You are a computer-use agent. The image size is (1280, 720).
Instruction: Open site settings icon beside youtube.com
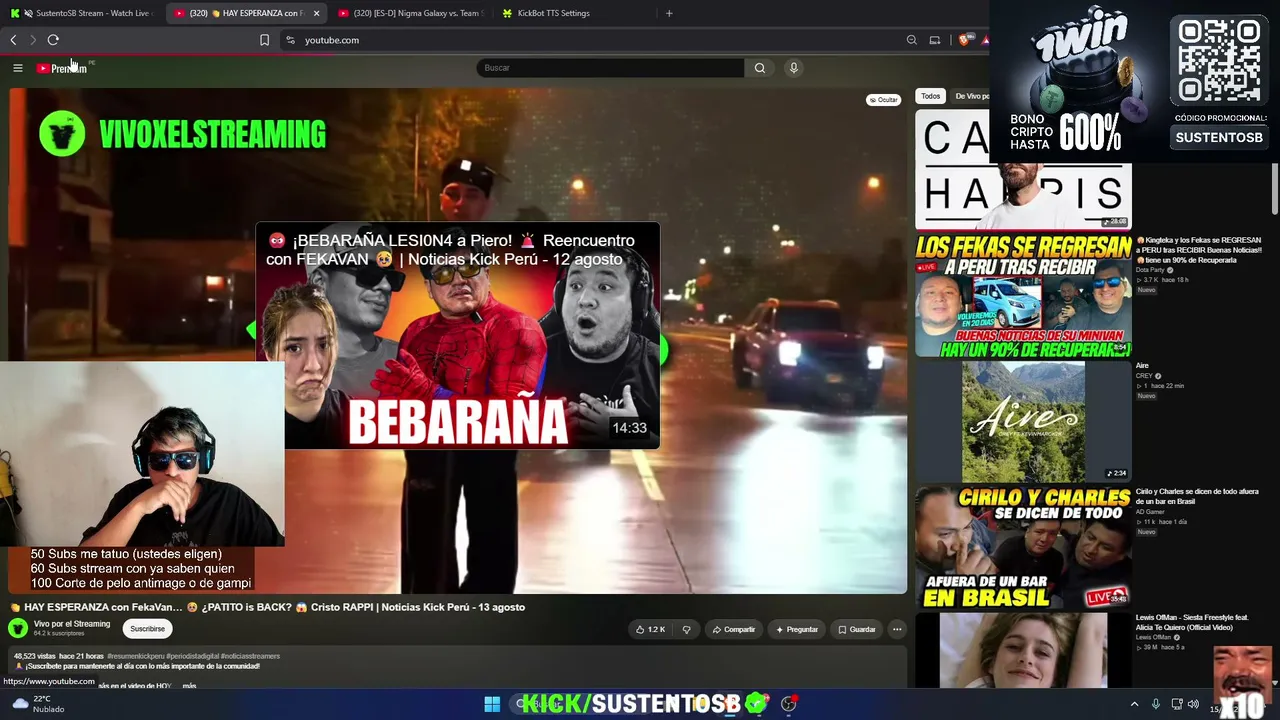[x=290, y=40]
